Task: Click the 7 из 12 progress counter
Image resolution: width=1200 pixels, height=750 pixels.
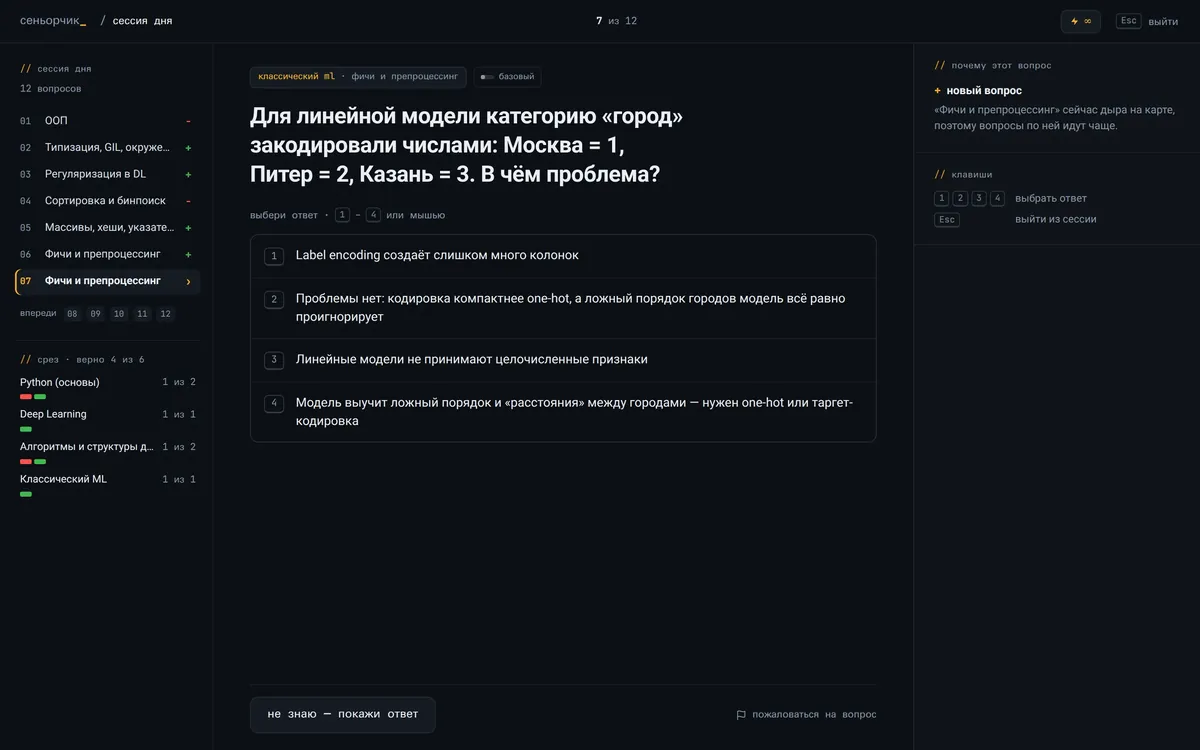Action: point(616,21)
